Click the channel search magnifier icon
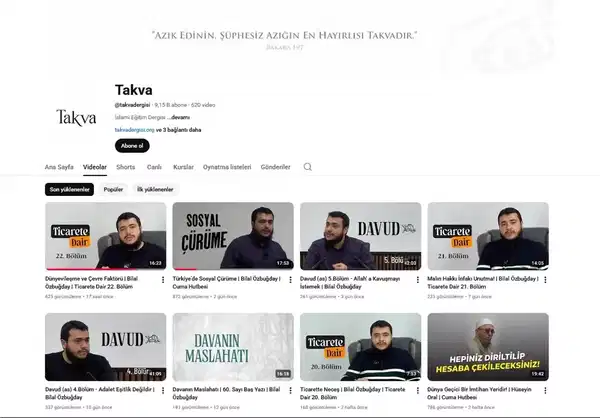The image size is (600, 418). click(308, 167)
